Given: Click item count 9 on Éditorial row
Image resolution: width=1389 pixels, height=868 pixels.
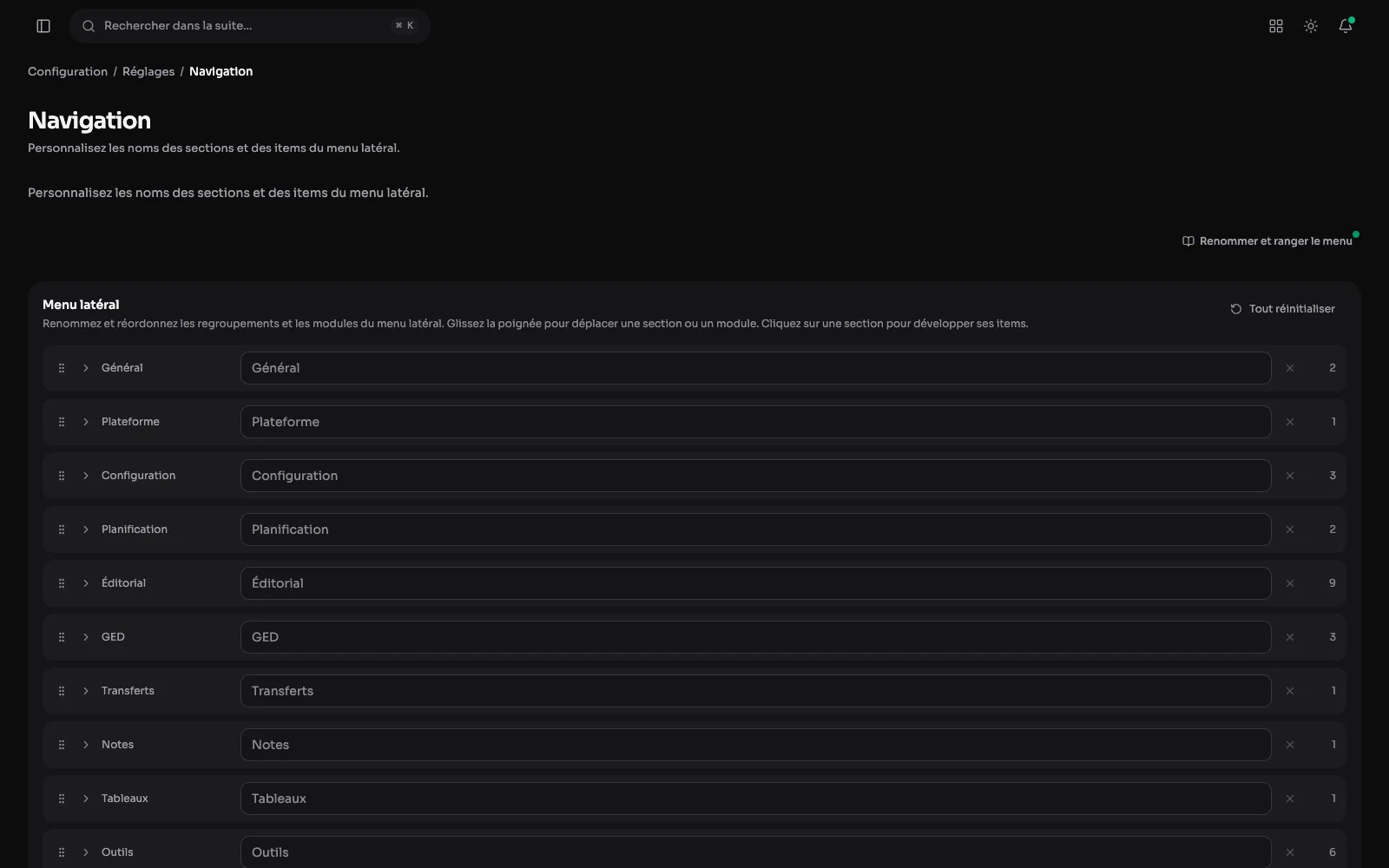Looking at the screenshot, I should click(x=1333, y=583).
